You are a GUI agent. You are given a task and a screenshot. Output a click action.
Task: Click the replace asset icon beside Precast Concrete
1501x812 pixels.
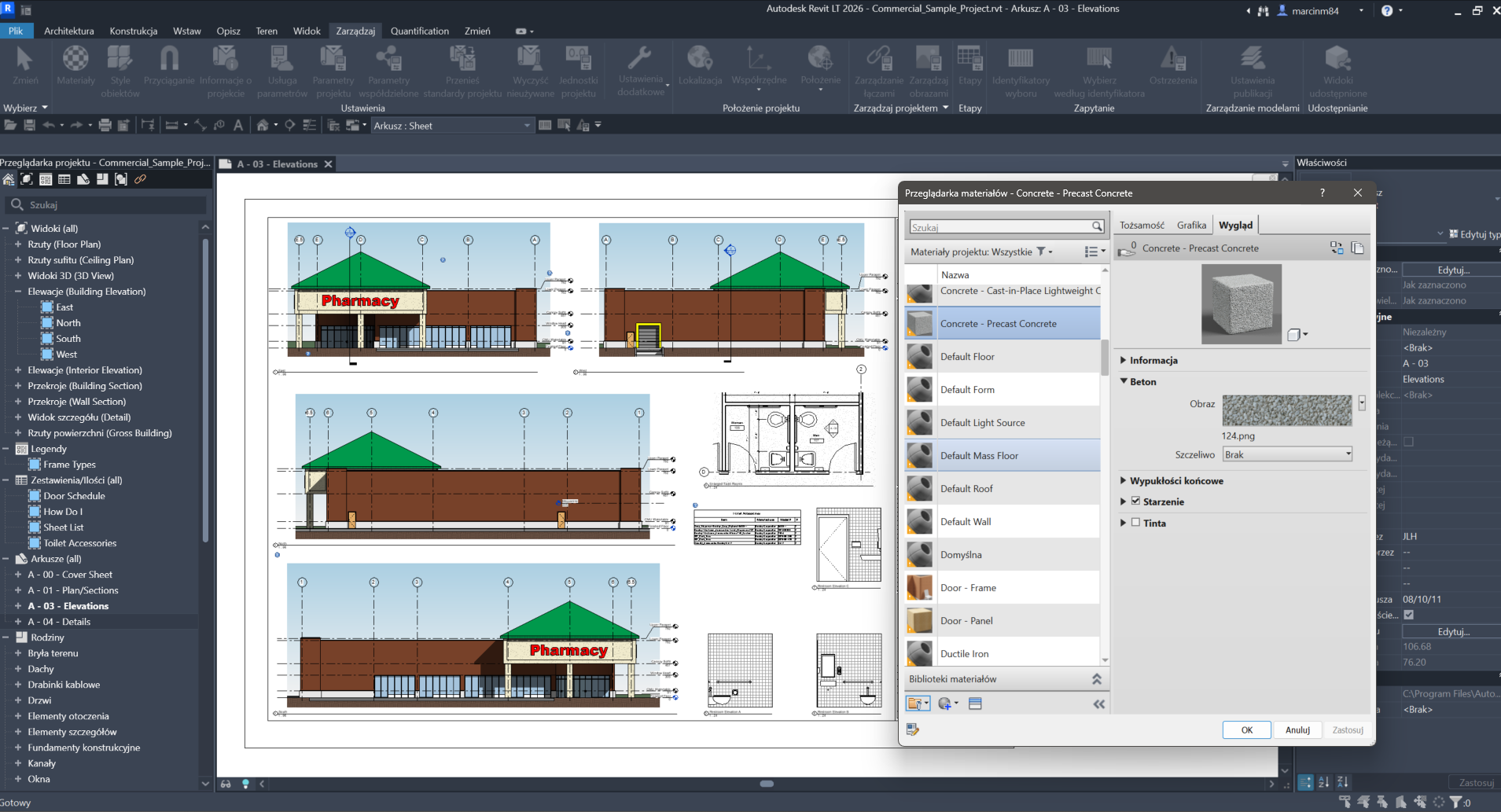click(x=1337, y=248)
